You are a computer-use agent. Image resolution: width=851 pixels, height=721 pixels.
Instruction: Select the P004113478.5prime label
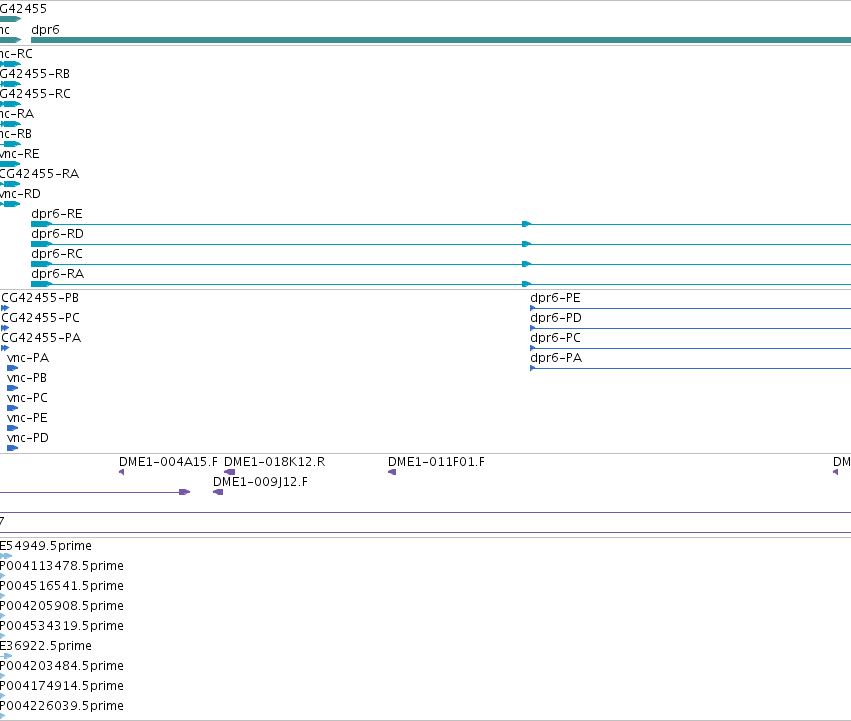tap(62, 566)
